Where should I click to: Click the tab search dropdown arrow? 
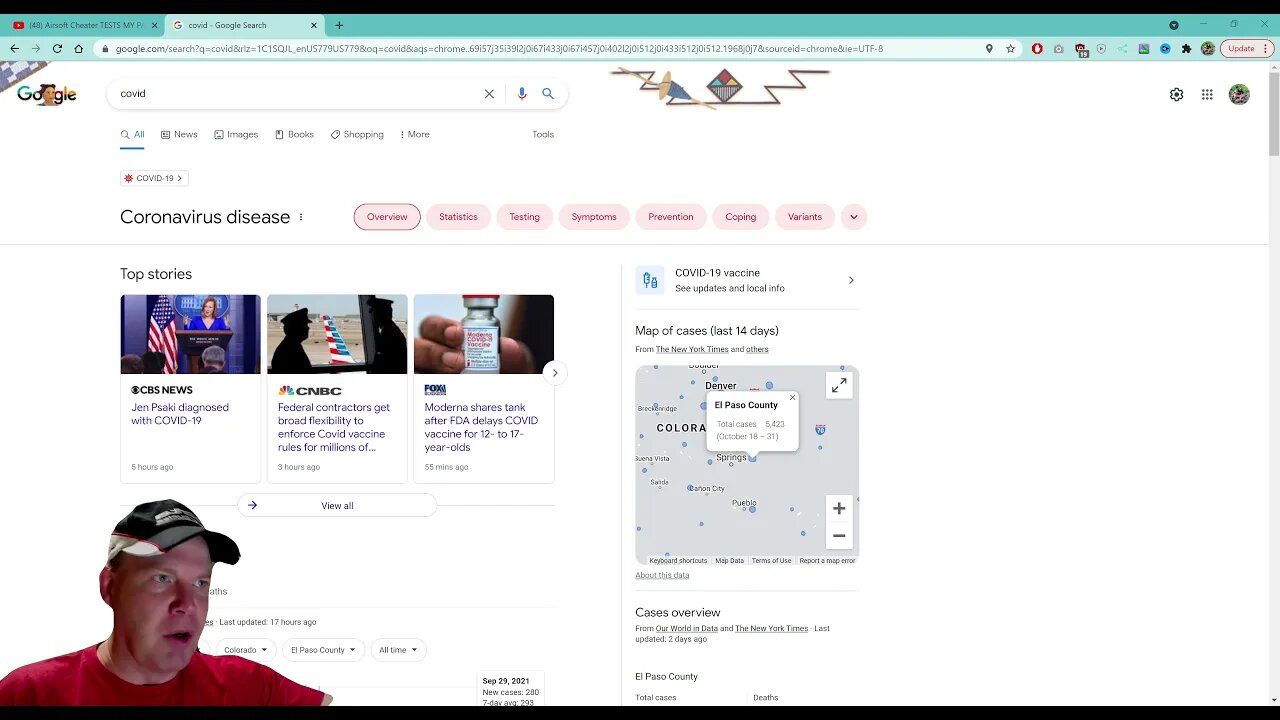(x=1174, y=25)
